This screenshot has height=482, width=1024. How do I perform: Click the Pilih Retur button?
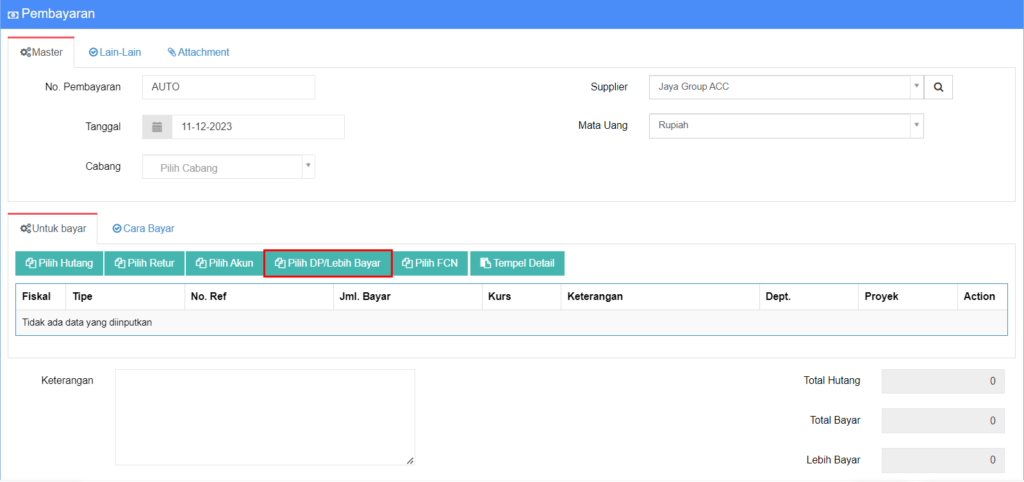click(x=144, y=263)
